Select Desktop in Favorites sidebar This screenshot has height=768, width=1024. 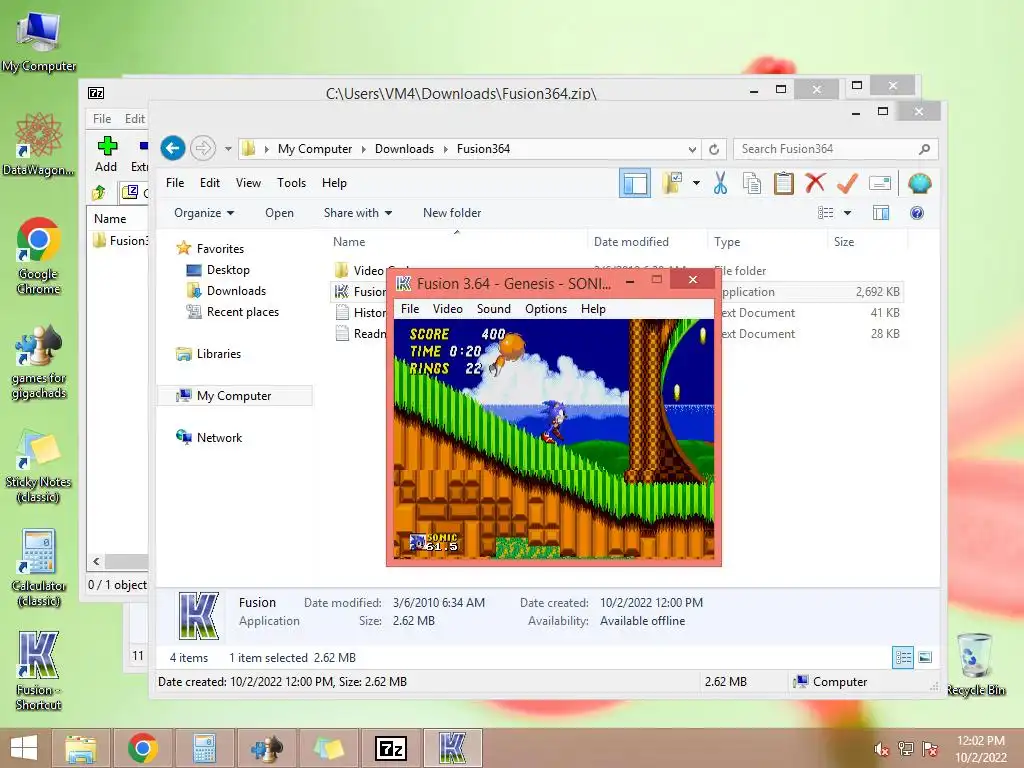point(227,270)
